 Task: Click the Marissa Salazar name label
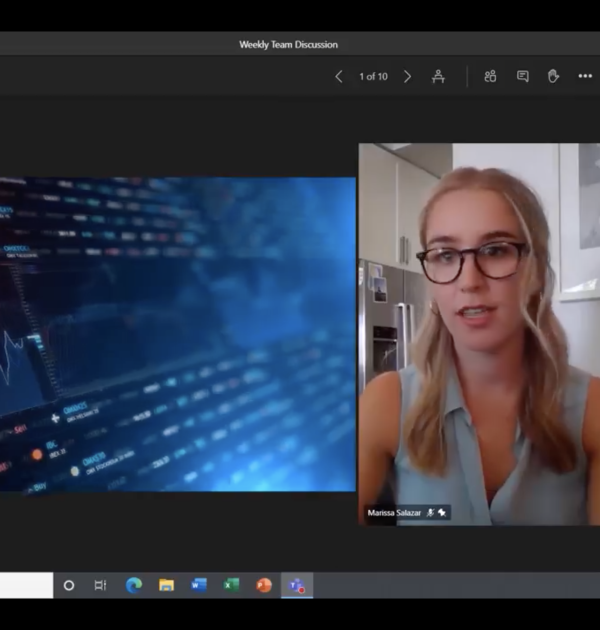394,513
